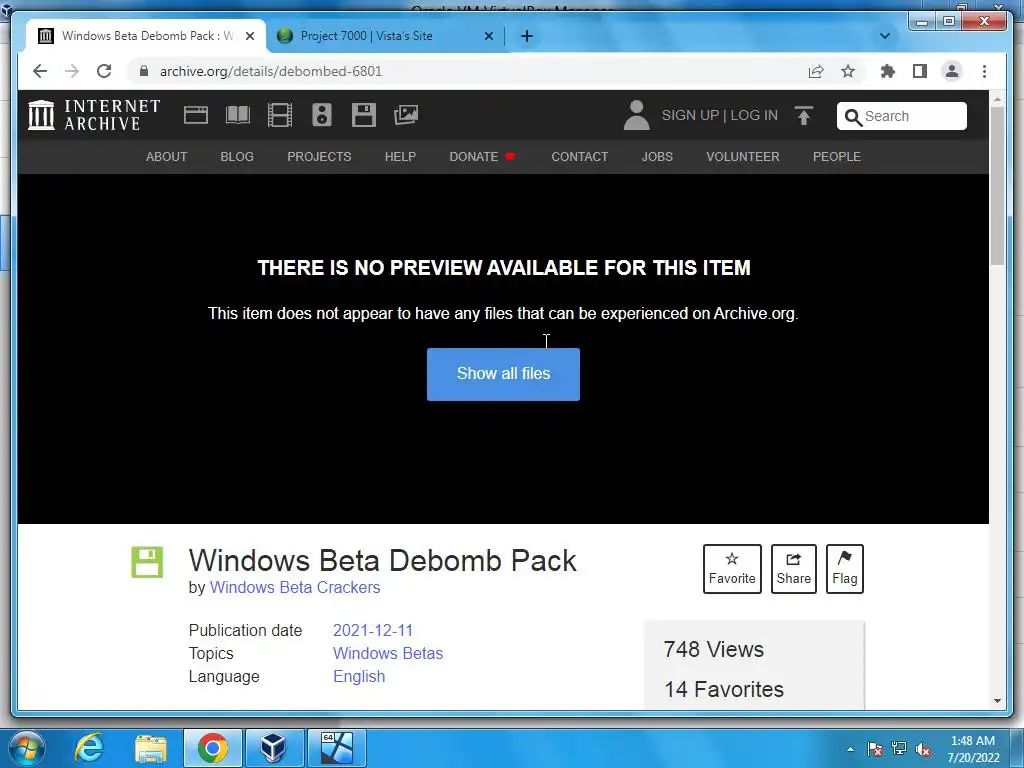This screenshot has width=1024, height=768.
Task: Click the Action Center flag tray icon
Action: click(x=874, y=749)
